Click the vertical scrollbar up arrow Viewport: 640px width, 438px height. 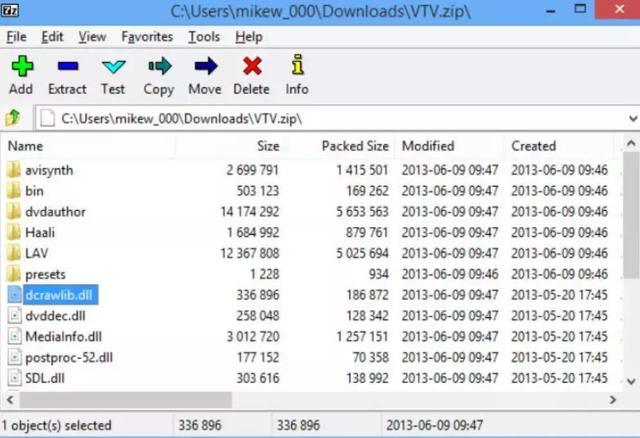[631, 143]
